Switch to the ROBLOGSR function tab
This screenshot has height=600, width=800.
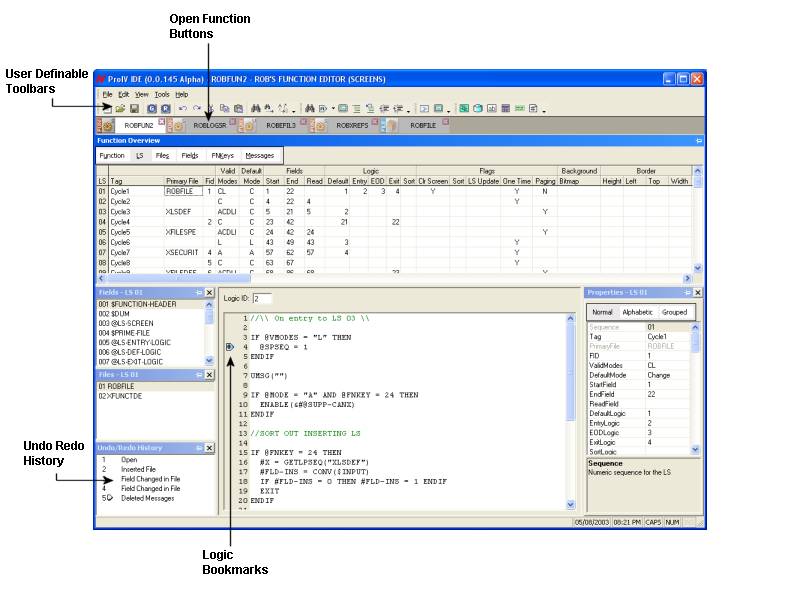coord(210,126)
